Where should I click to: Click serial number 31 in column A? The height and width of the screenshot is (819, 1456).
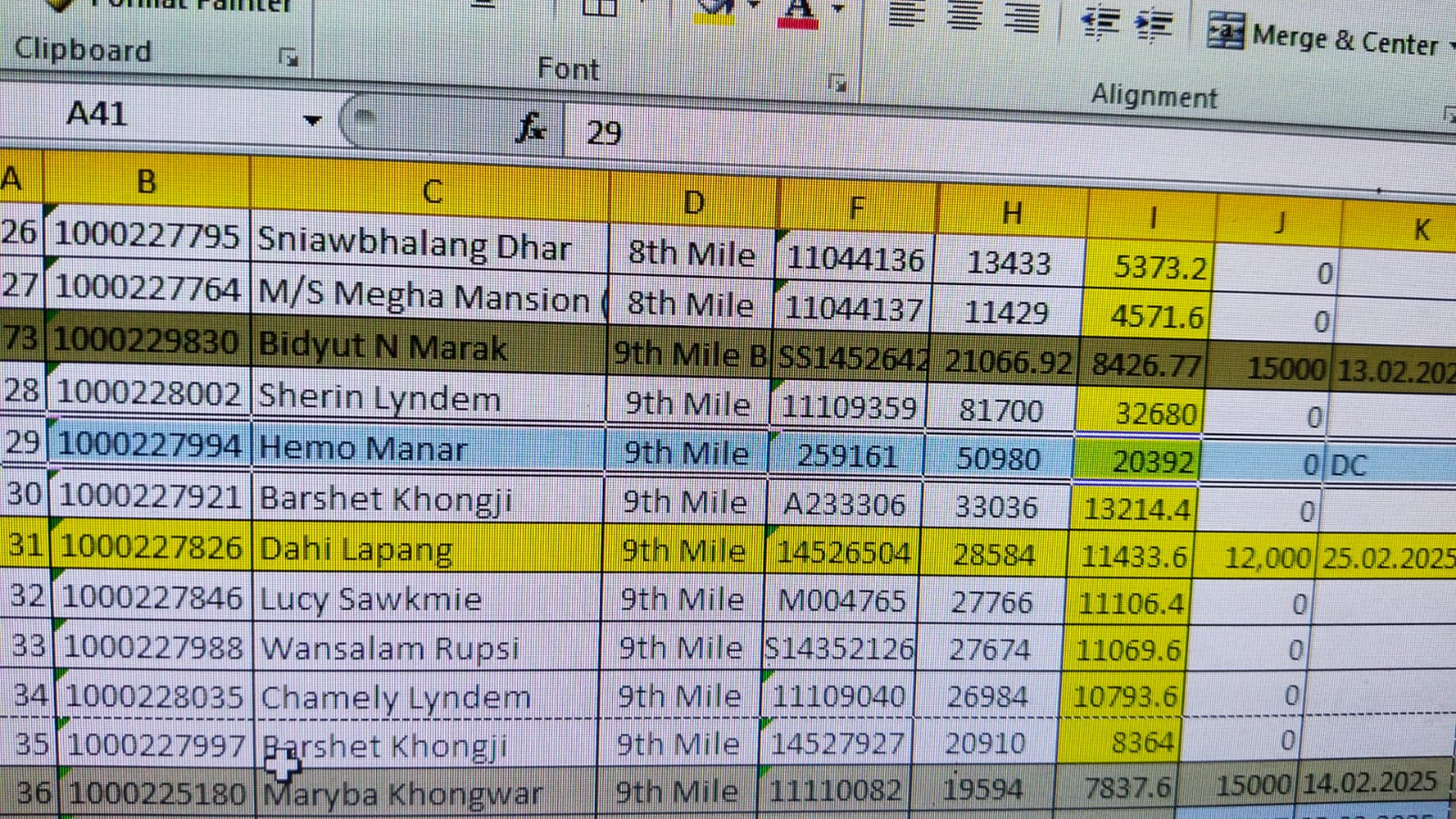click(26, 545)
